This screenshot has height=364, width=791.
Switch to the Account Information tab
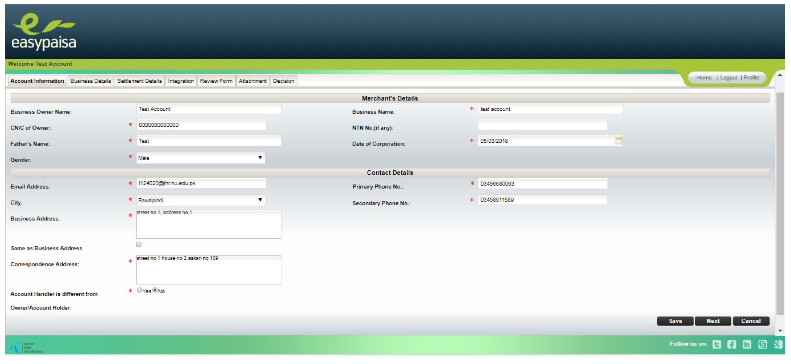37,81
